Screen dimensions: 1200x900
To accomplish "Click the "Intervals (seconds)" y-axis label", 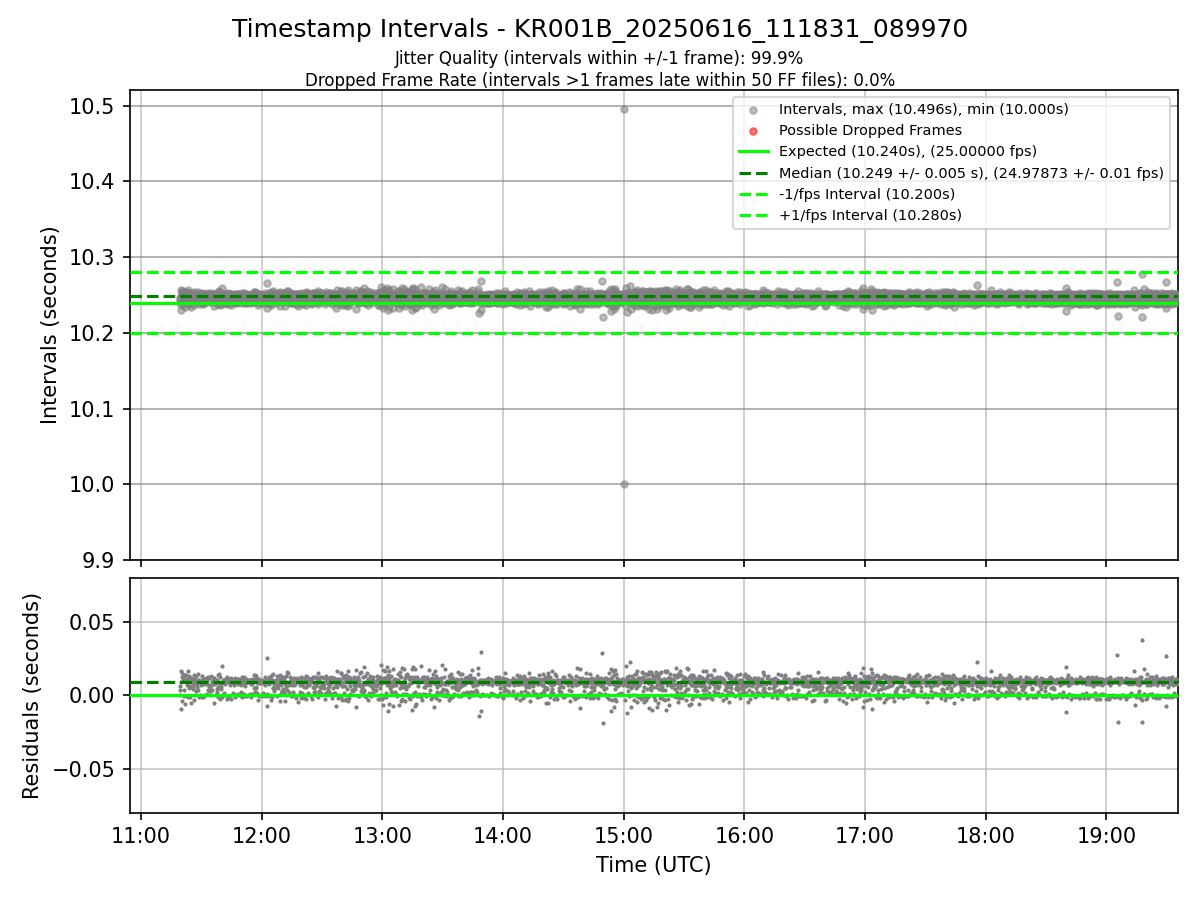I will (x=50, y=325).
